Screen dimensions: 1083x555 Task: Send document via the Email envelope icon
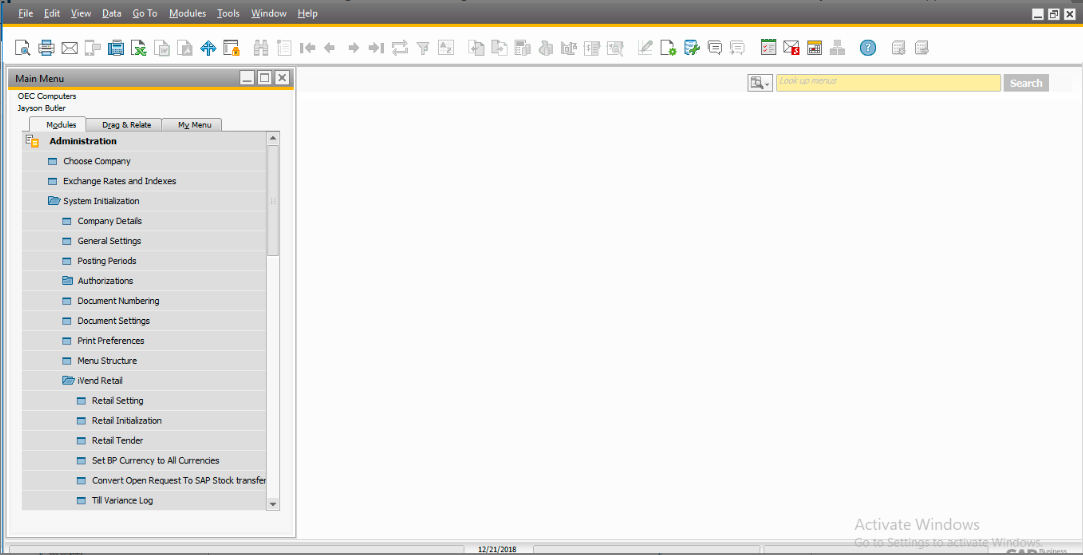click(x=70, y=48)
